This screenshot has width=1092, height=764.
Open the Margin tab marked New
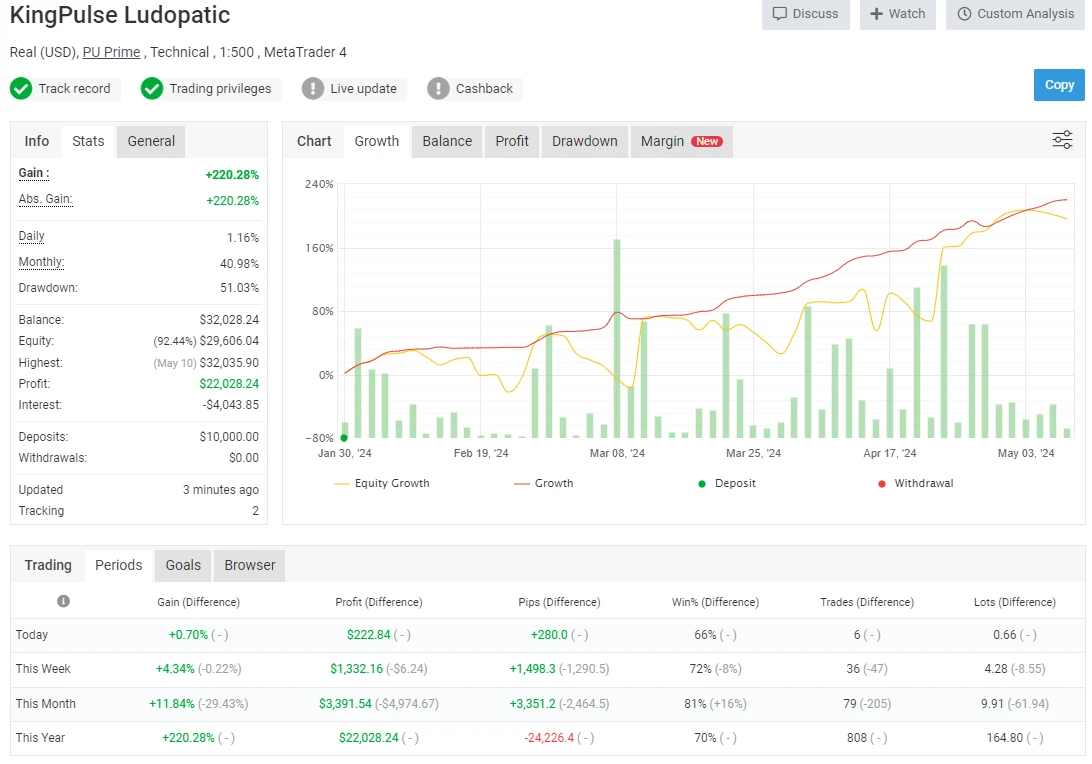click(680, 141)
